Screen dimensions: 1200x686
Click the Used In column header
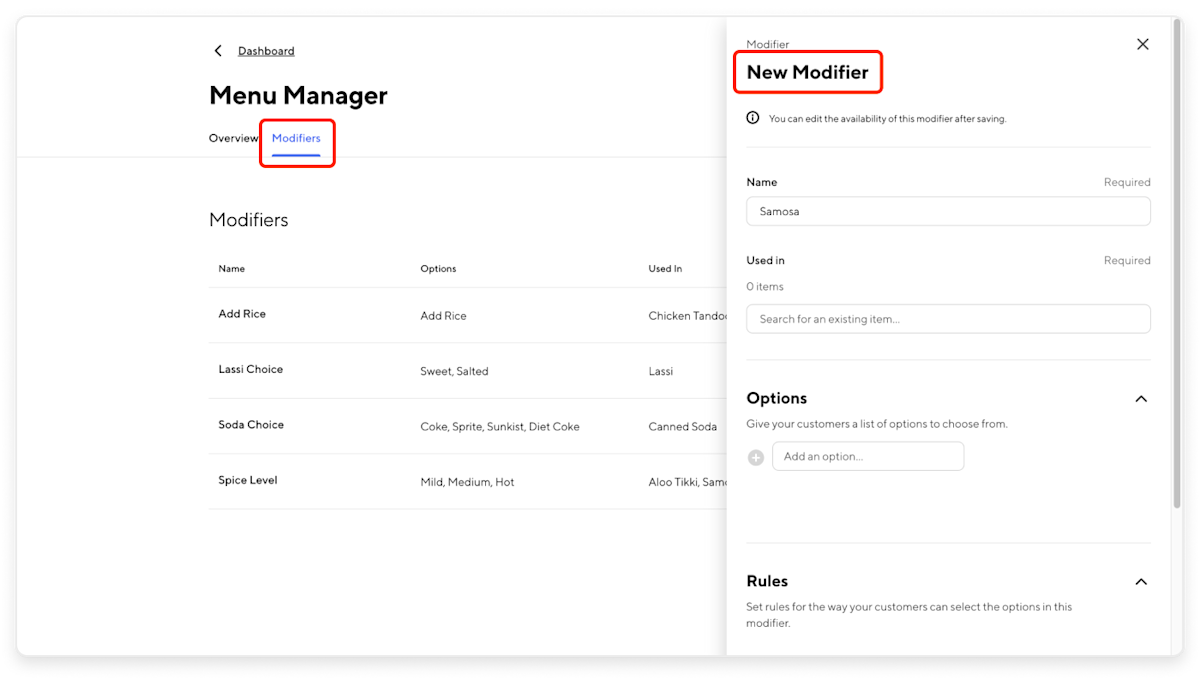click(x=665, y=269)
